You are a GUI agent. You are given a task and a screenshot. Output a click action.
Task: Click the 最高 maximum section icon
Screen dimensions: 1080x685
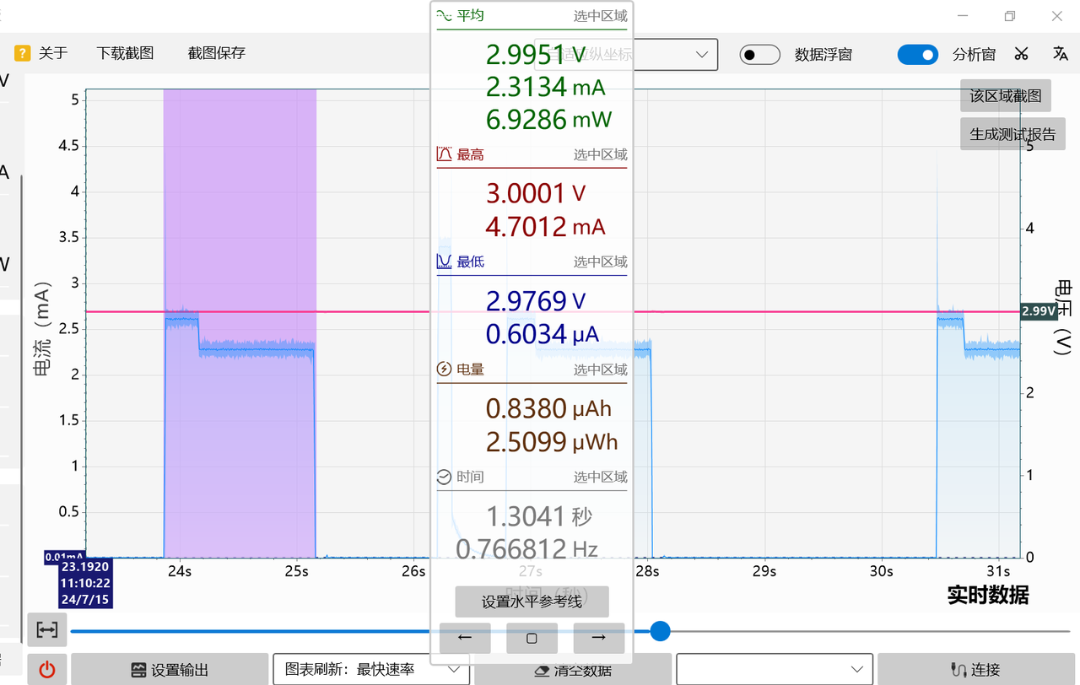[444, 154]
